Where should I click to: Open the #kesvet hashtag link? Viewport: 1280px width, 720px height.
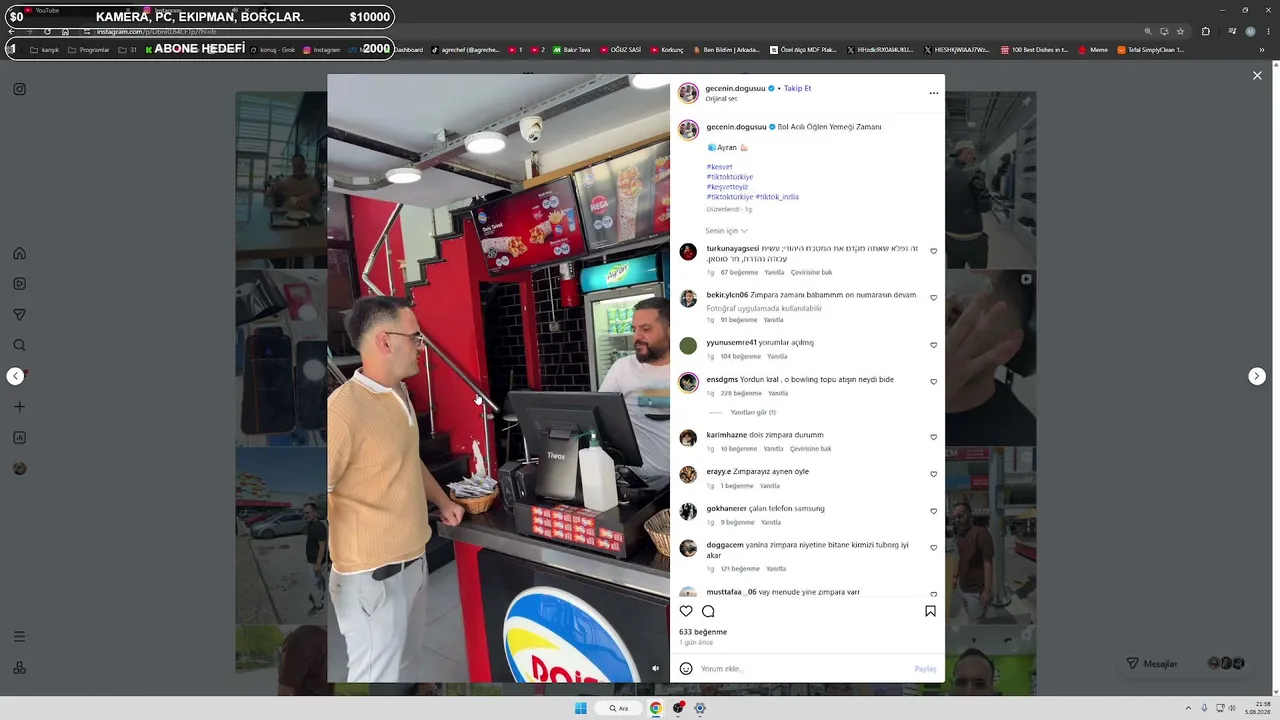pyautogui.click(x=719, y=167)
